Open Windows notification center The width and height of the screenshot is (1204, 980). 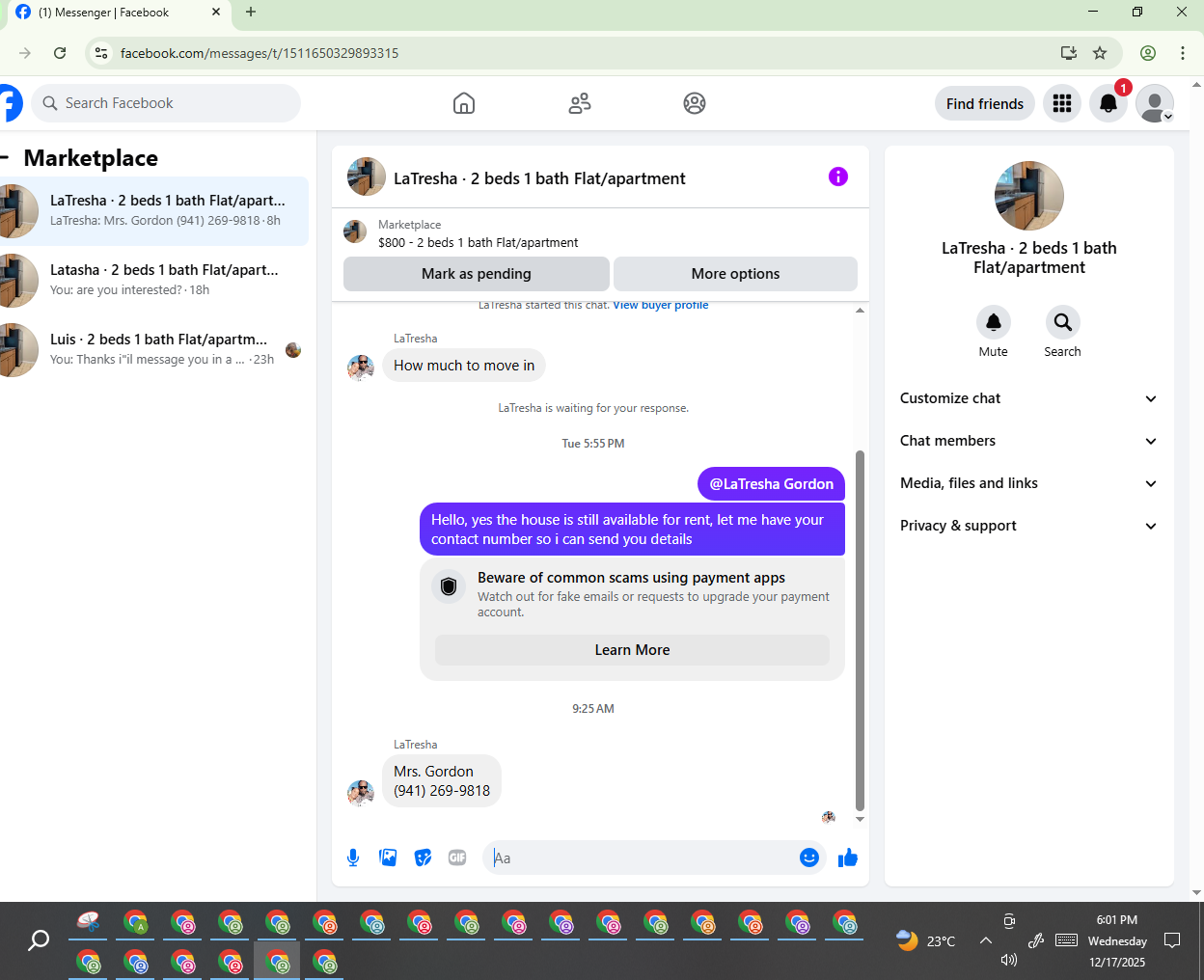[1172, 940]
